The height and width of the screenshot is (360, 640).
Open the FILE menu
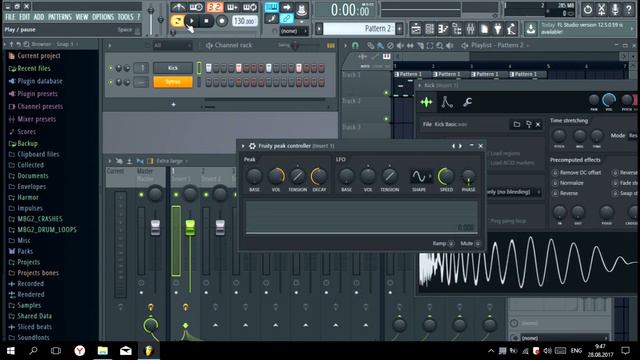point(10,17)
